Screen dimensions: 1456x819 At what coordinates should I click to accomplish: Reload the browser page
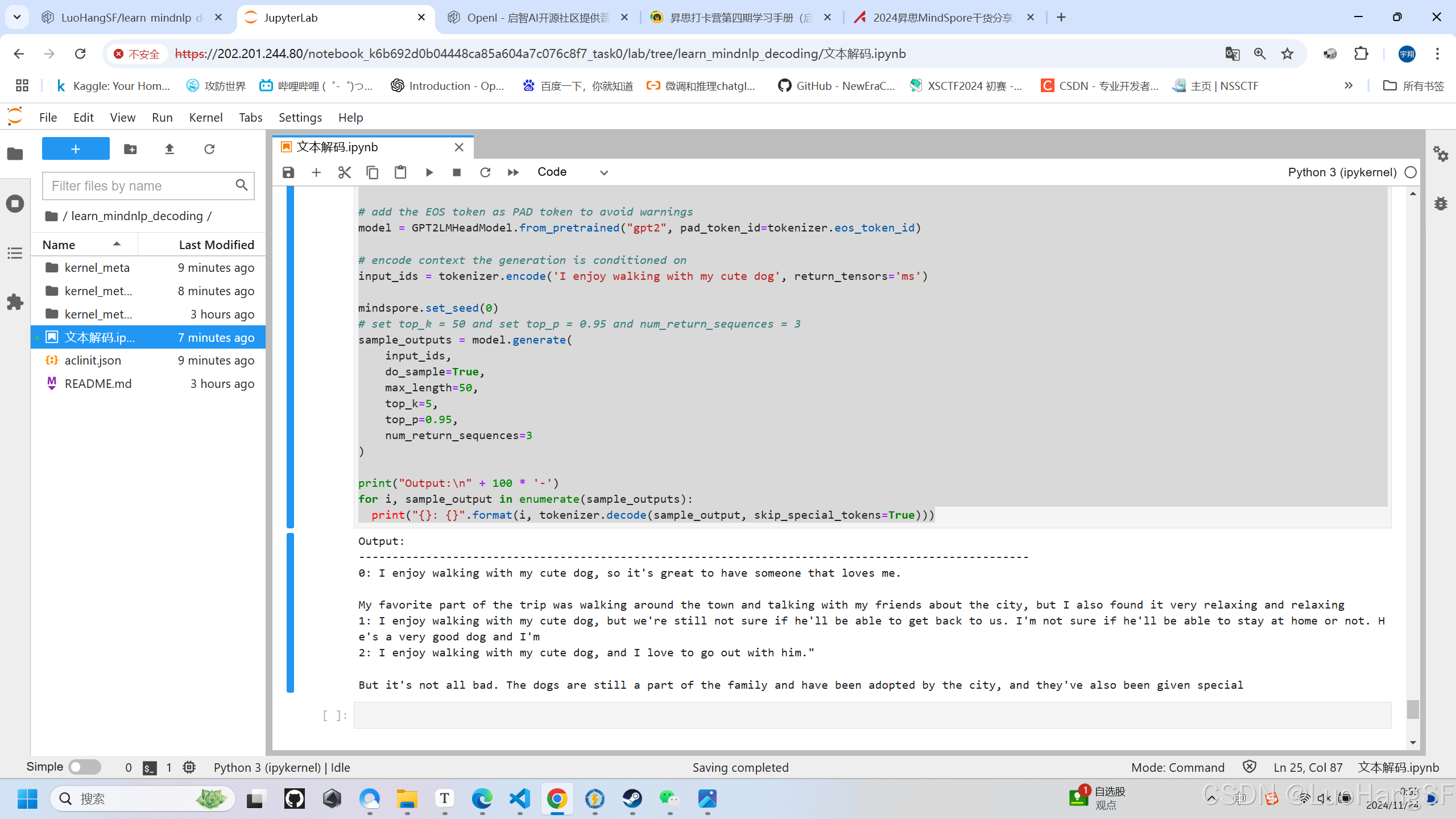80,54
